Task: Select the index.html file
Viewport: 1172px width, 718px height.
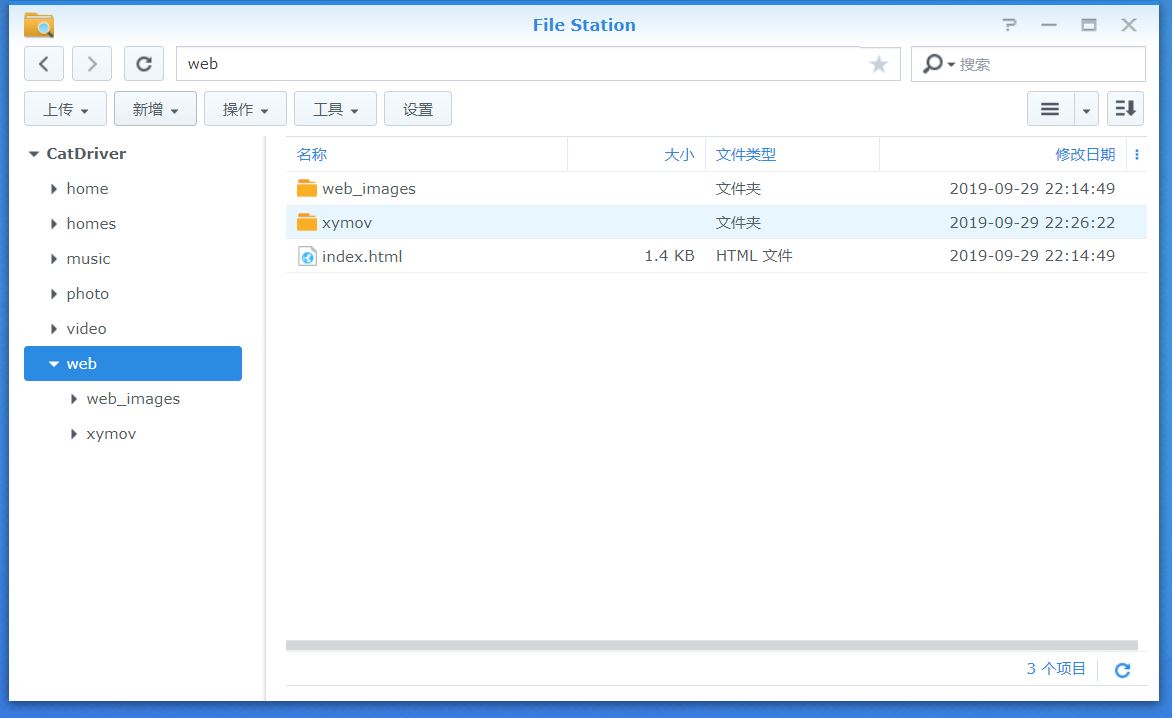Action: coord(363,256)
